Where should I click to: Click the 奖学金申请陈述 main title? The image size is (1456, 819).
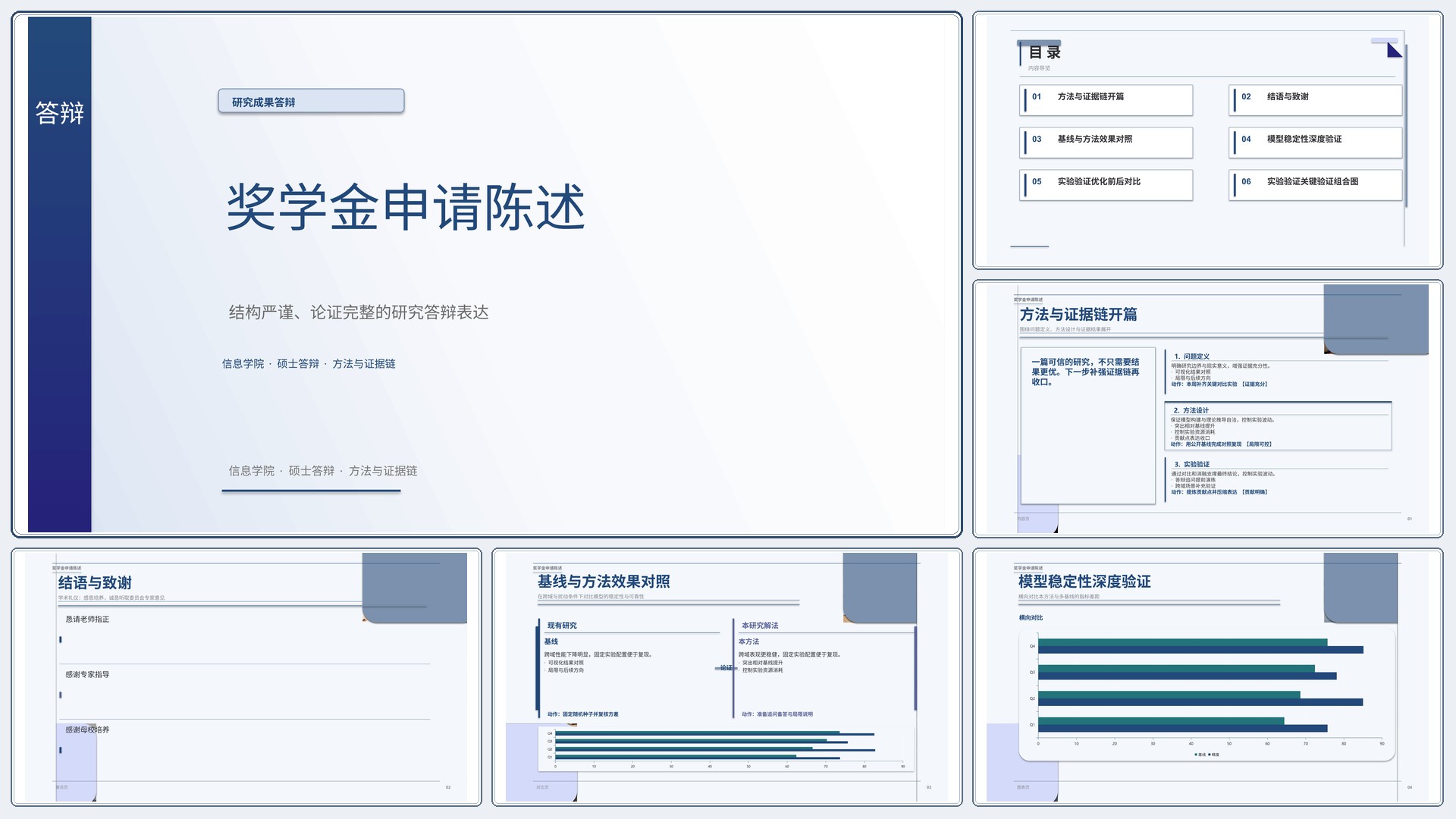click(406, 206)
